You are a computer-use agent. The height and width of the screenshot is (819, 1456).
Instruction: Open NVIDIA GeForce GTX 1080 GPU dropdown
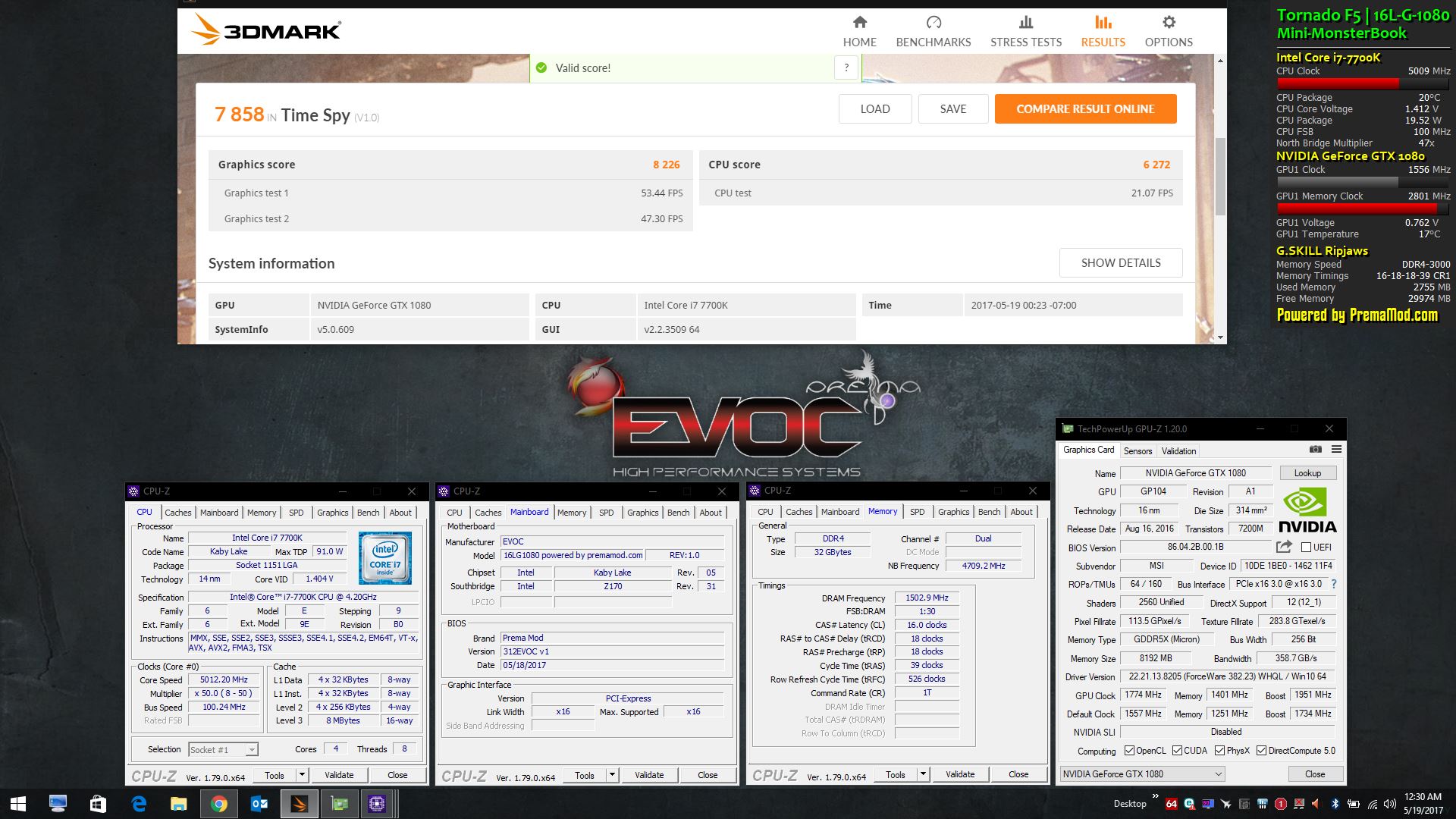coord(1218,774)
